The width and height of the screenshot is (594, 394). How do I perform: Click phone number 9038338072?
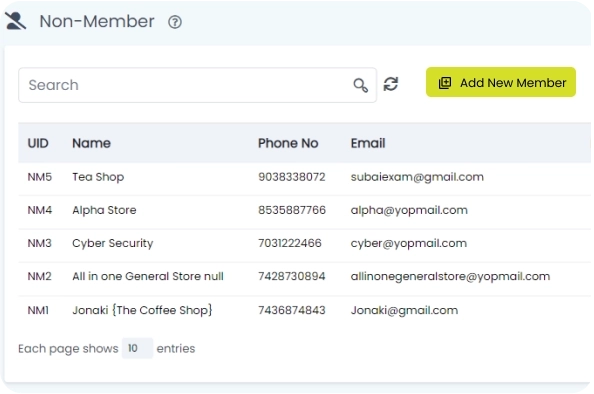pyautogui.click(x=292, y=177)
